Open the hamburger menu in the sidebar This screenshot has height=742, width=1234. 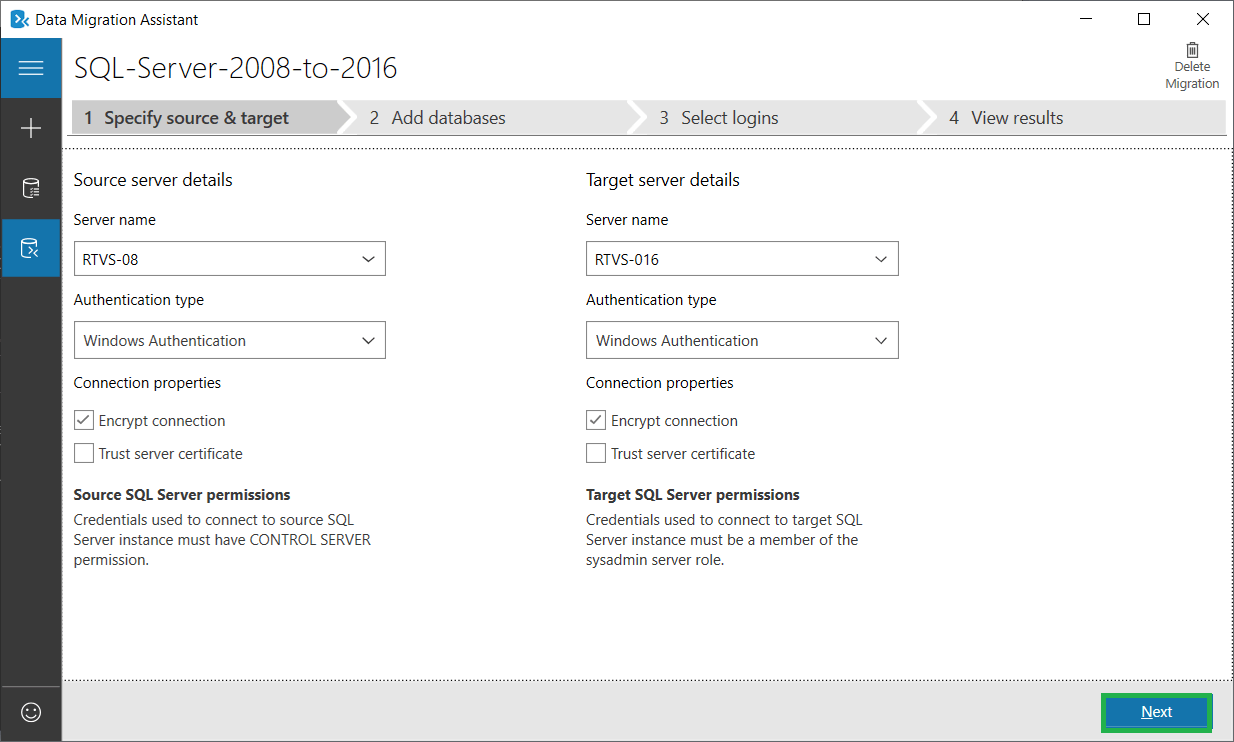(x=31, y=68)
